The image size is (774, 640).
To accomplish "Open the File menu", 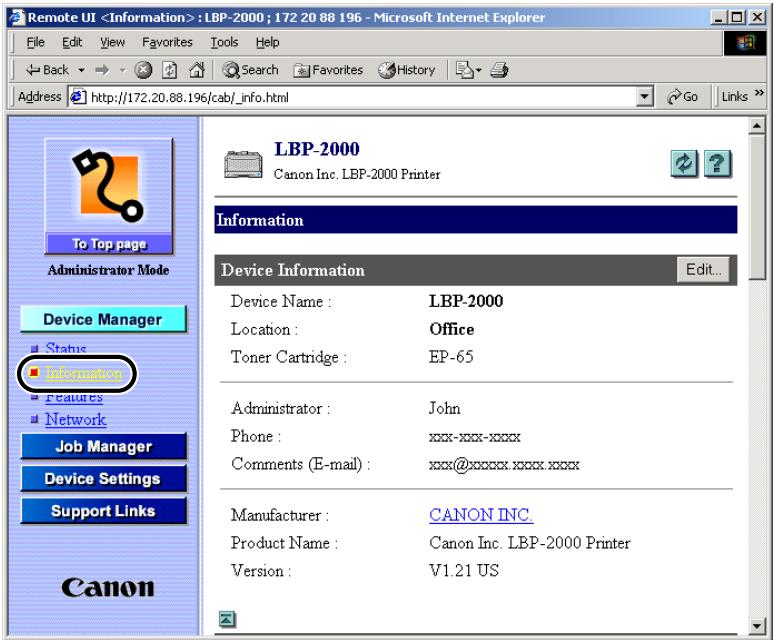I will coord(35,42).
